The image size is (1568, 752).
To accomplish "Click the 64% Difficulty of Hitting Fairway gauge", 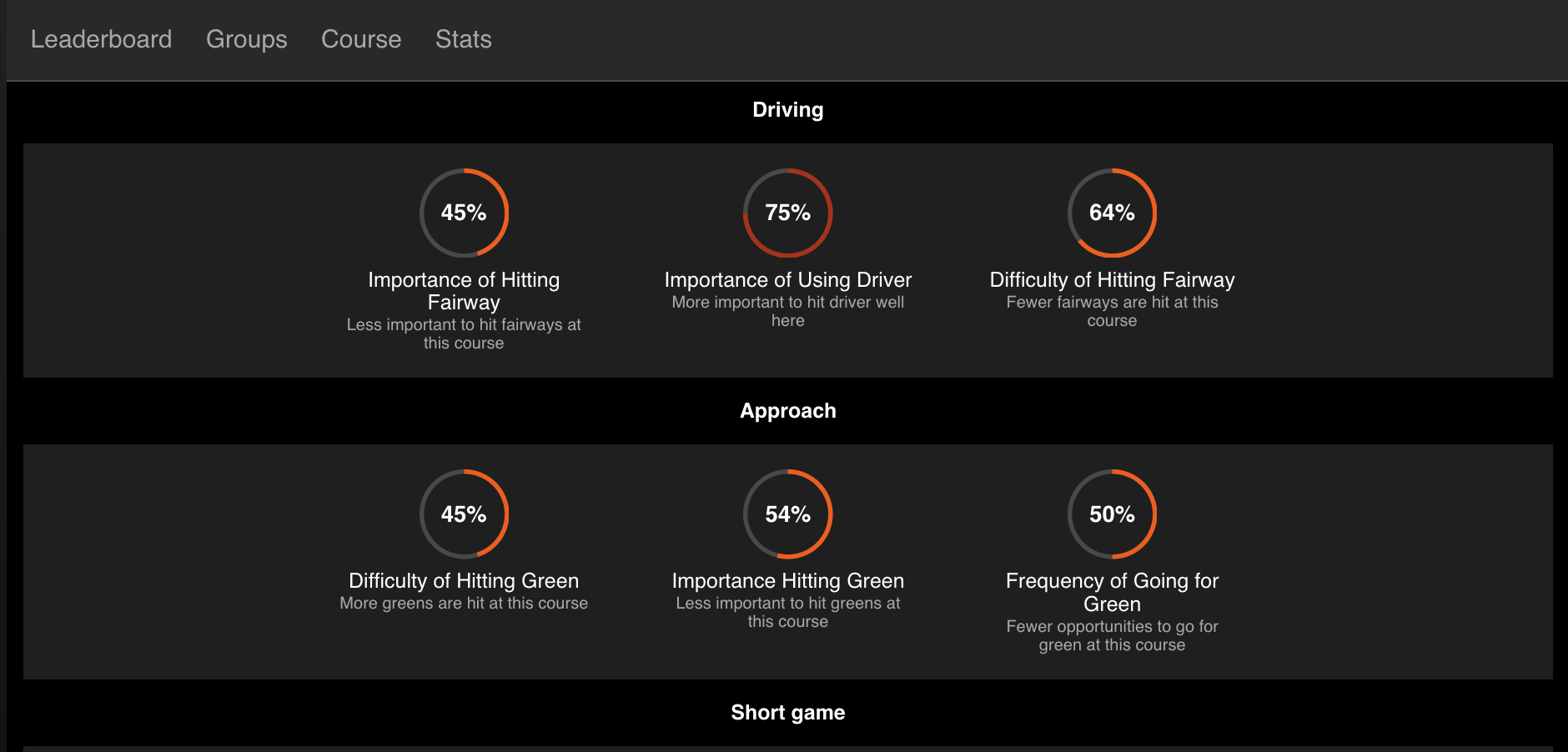I will [1112, 213].
